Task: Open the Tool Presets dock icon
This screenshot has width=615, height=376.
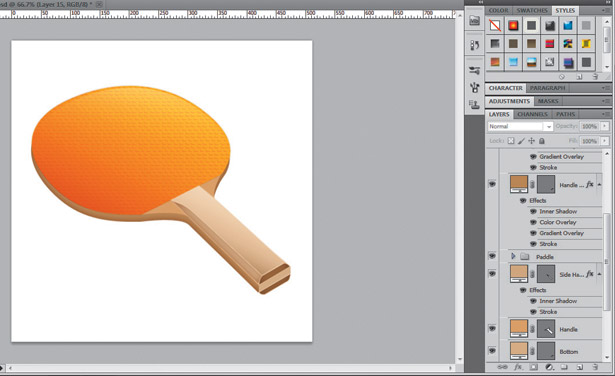Action: [x=474, y=71]
